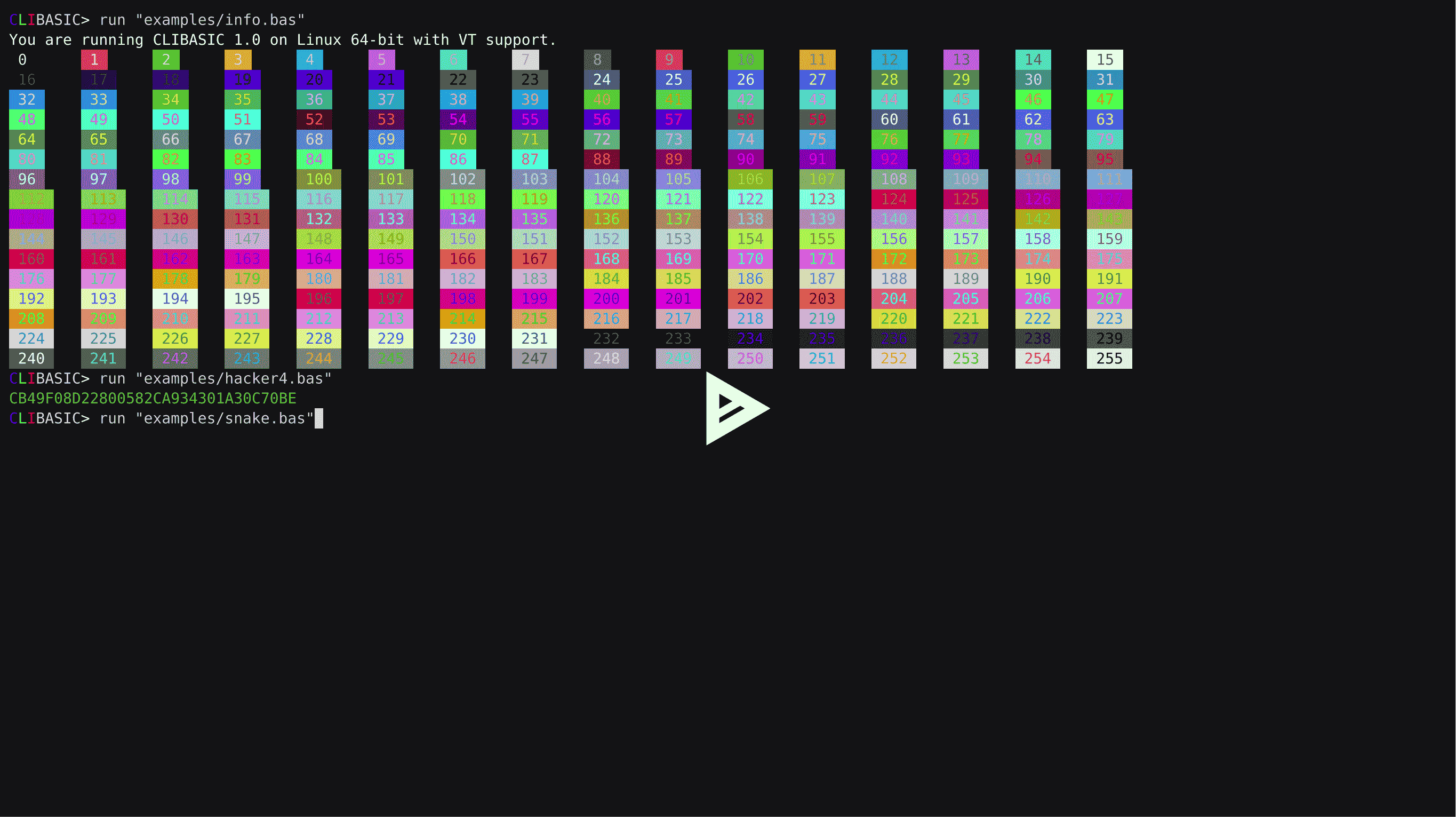Select the color cell labeled 14

(x=1033, y=60)
